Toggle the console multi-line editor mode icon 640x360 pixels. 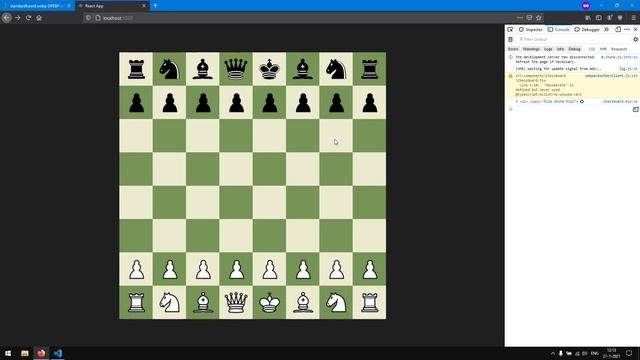636,109
